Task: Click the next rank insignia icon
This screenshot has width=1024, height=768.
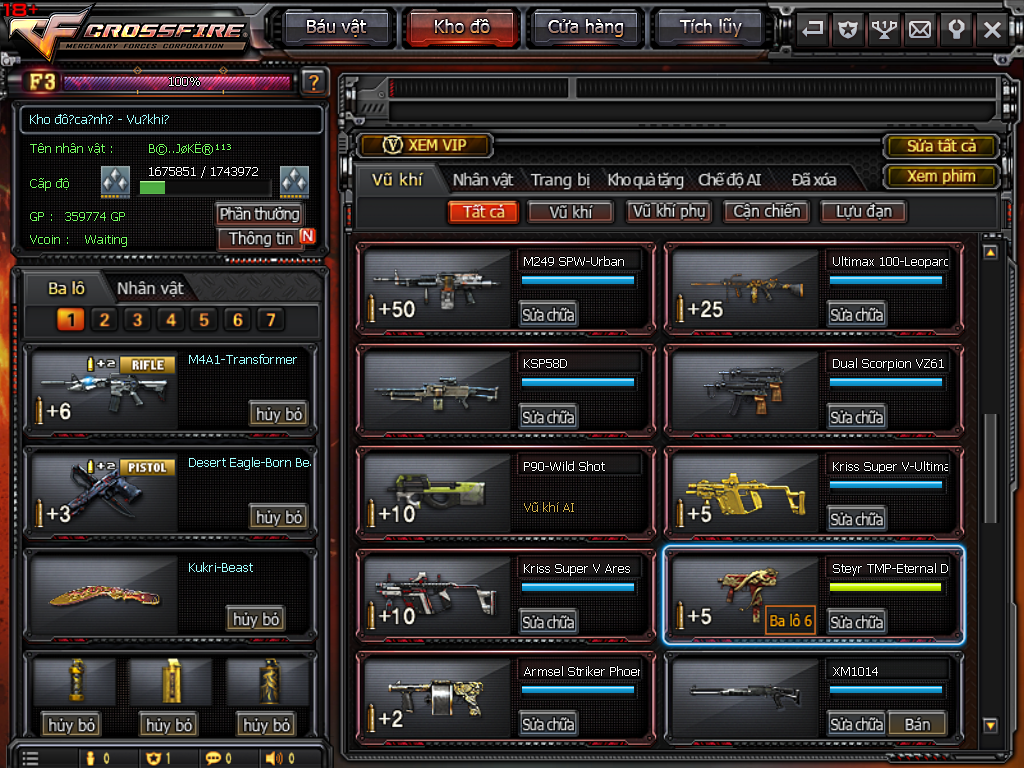Action: click(x=294, y=182)
